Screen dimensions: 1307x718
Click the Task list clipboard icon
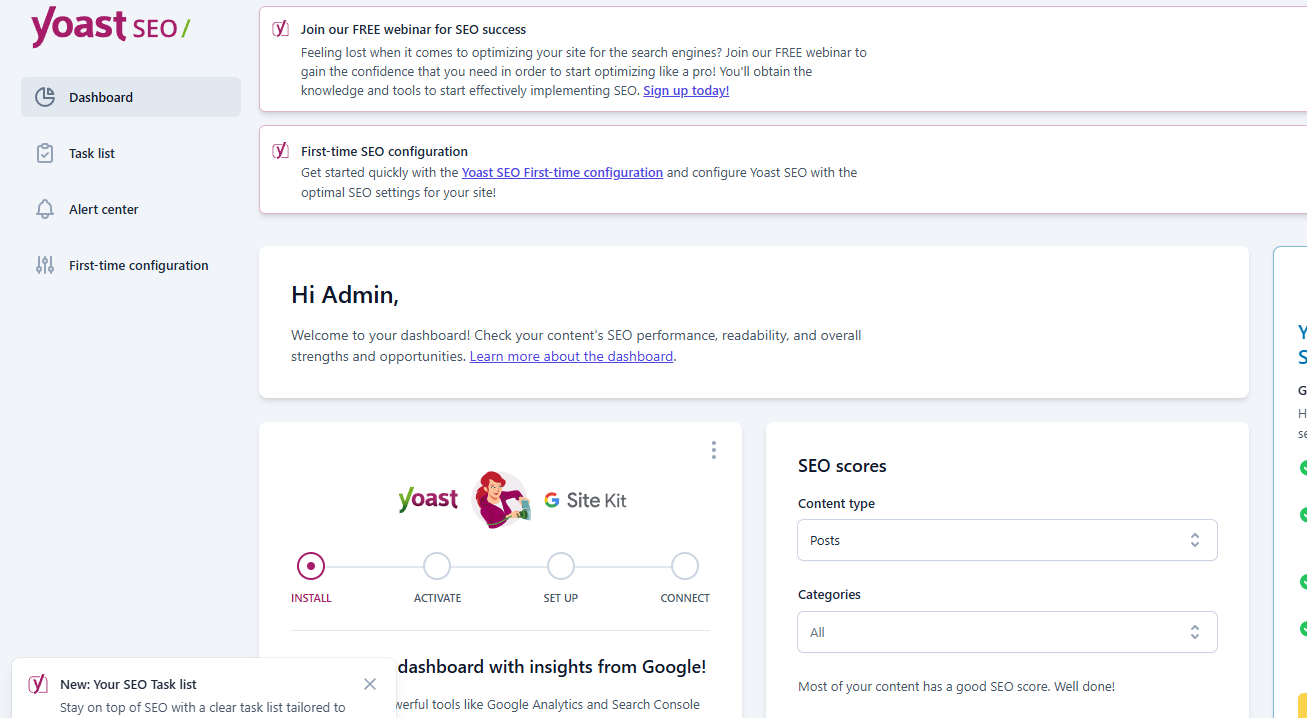(45, 153)
